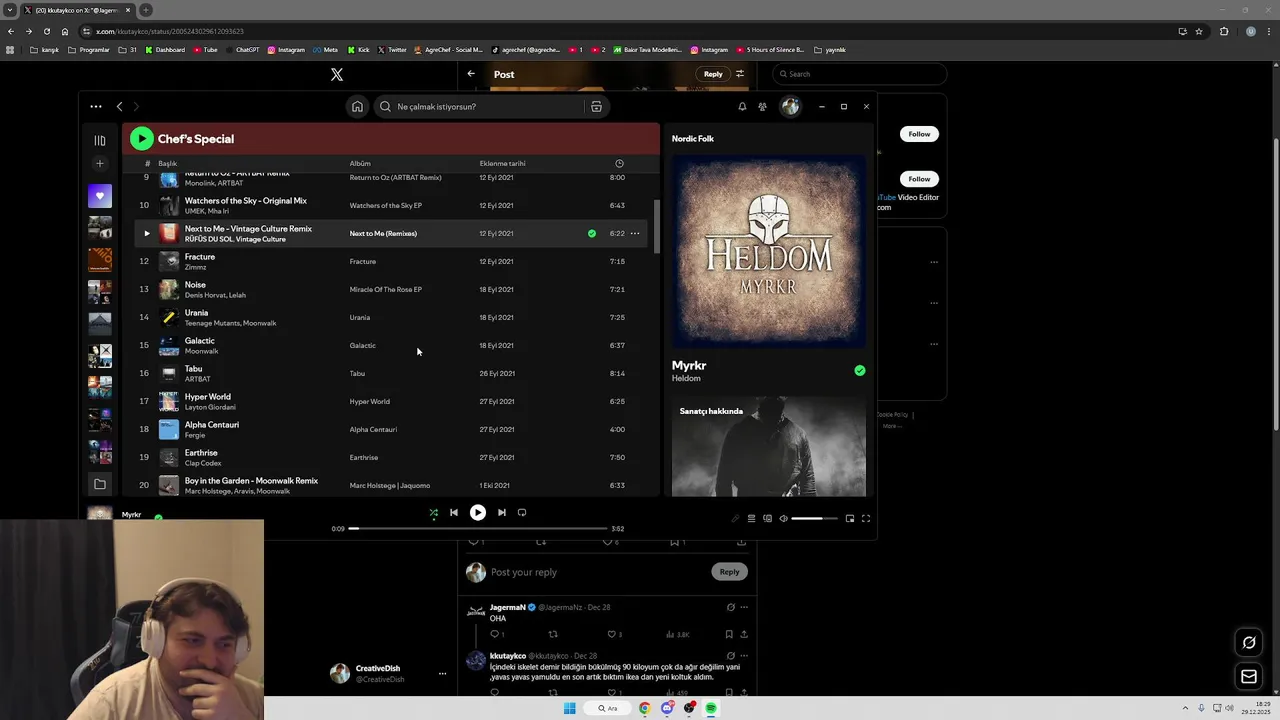1280x720 pixels.
Task: Open Chrome tab search dropdown arrow
Action: point(10,10)
